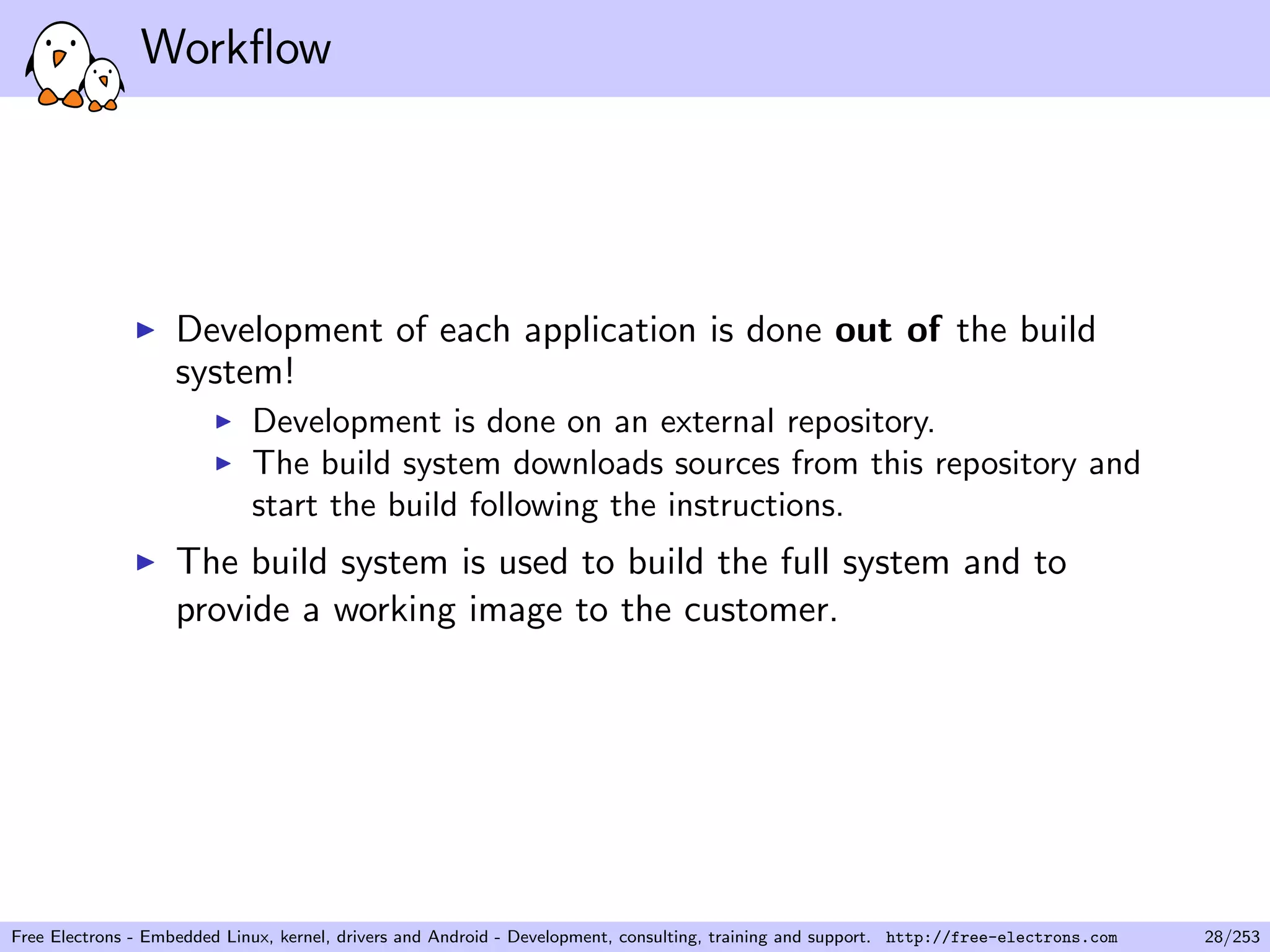Click sub-bullet arrow before 'The build system downloads'
Screen dimensions: 1270x952
[223, 464]
